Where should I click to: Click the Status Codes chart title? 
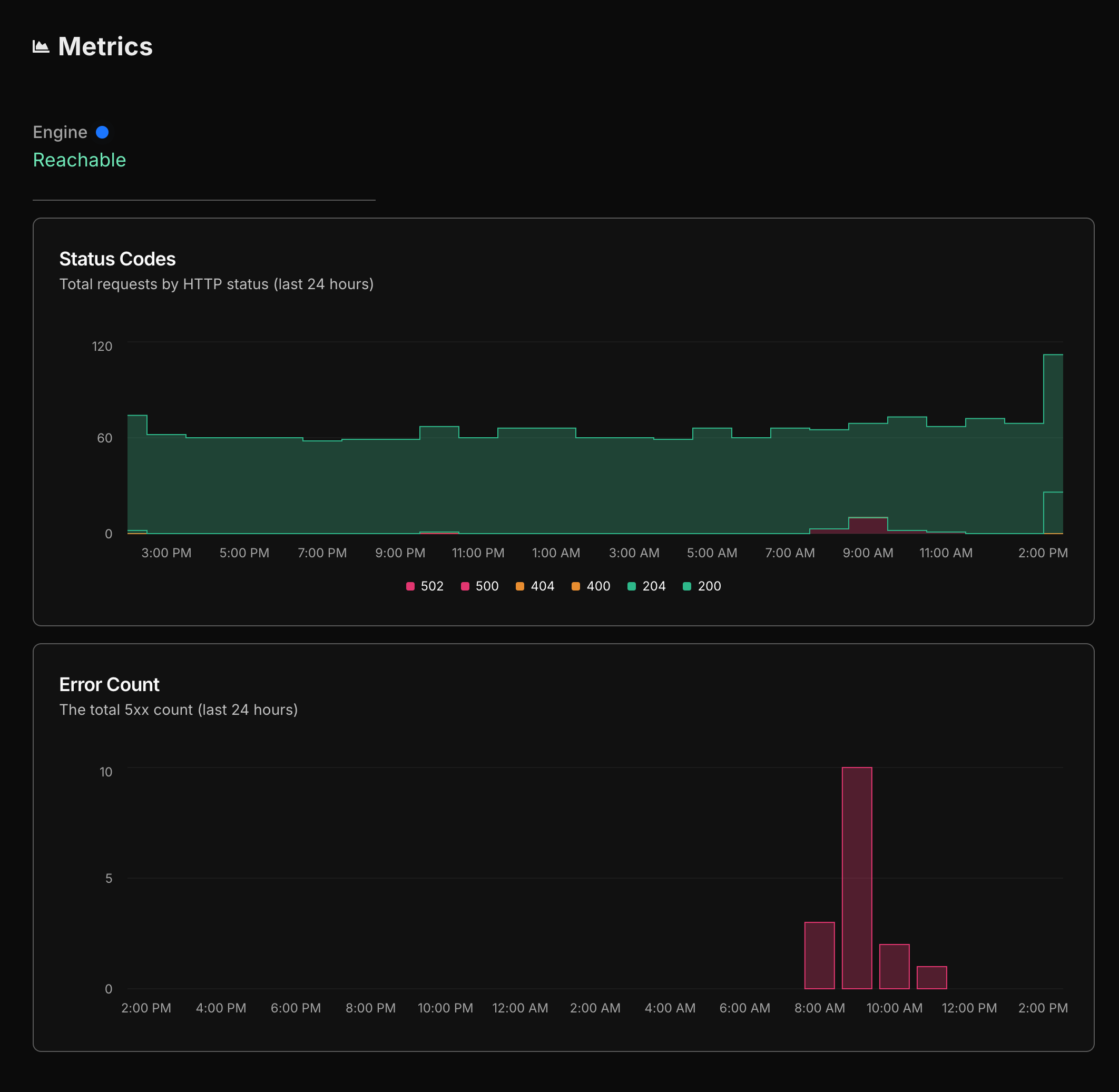click(x=117, y=259)
